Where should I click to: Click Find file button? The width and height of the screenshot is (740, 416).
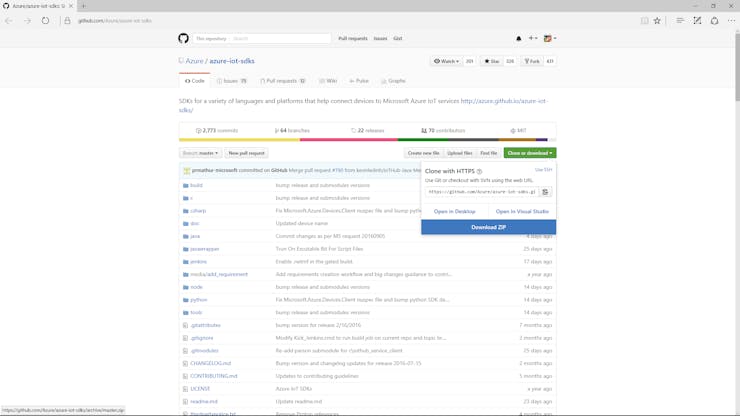[x=488, y=153]
